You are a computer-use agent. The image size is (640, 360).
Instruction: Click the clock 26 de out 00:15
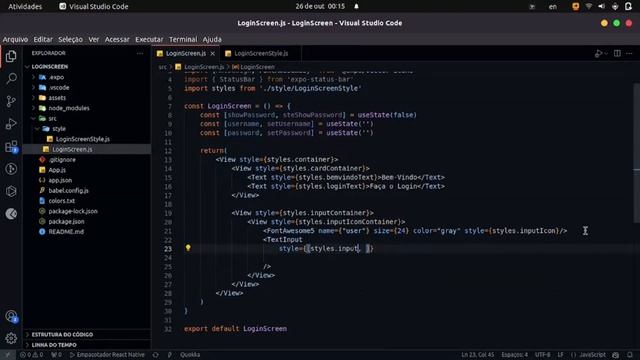[320, 7]
